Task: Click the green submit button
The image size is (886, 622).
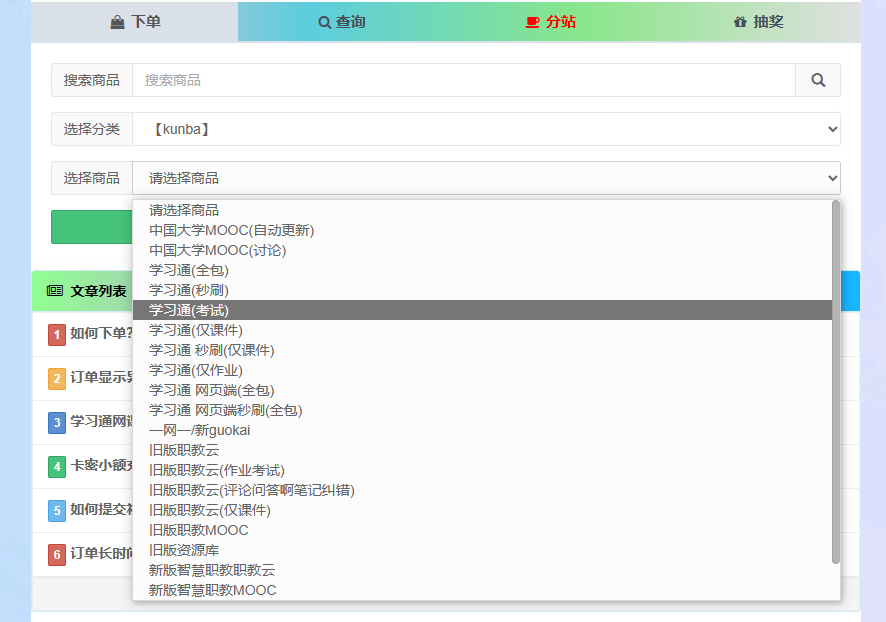Action: pos(92,227)
